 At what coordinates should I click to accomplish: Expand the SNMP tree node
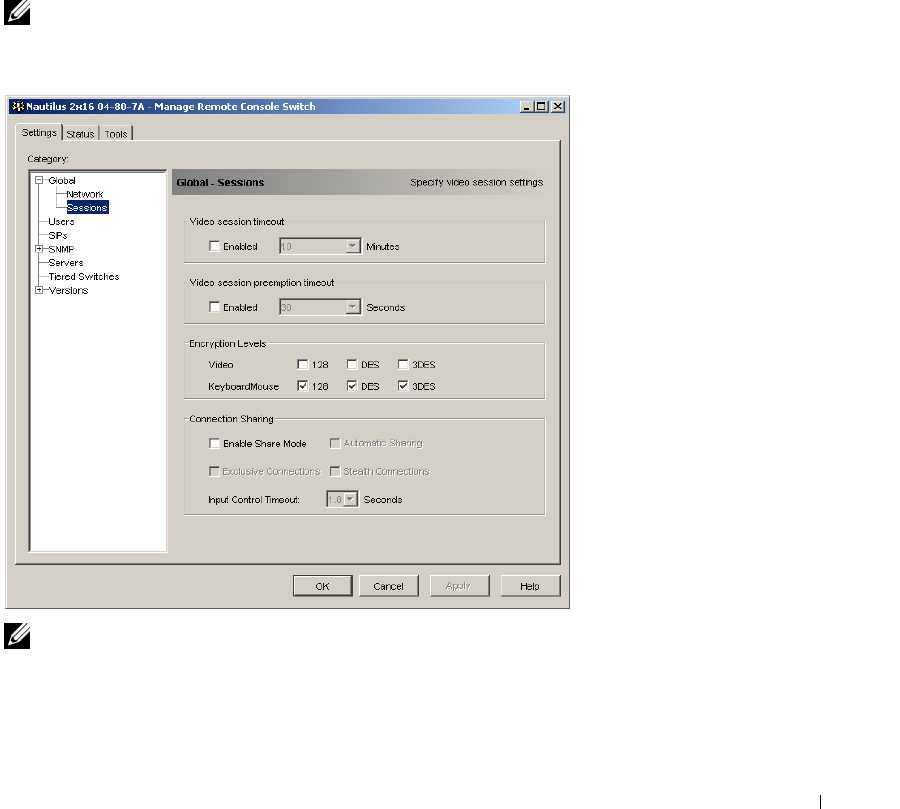(39, 249)
